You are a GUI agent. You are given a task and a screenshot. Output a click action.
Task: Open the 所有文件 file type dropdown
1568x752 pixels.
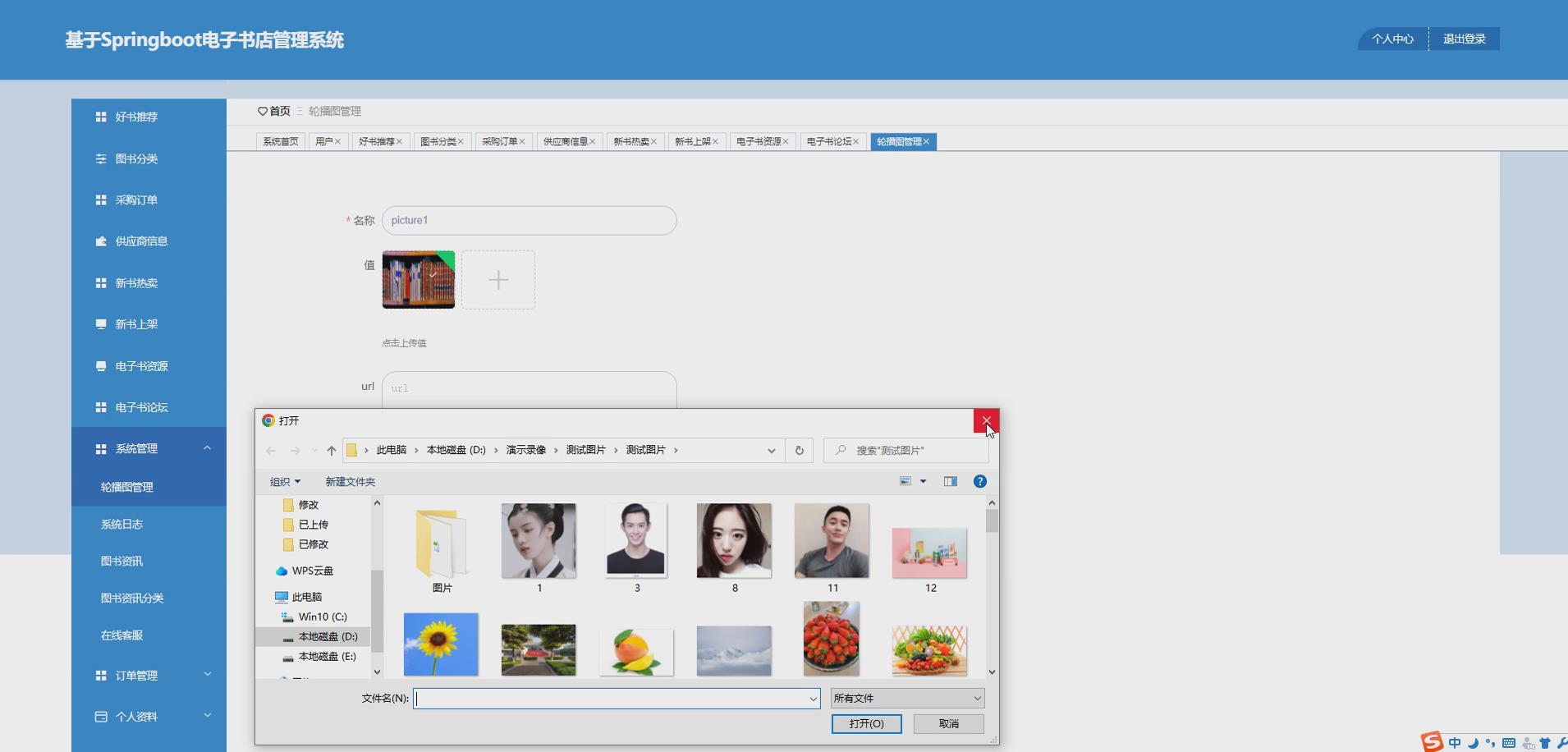pos(907,699)
